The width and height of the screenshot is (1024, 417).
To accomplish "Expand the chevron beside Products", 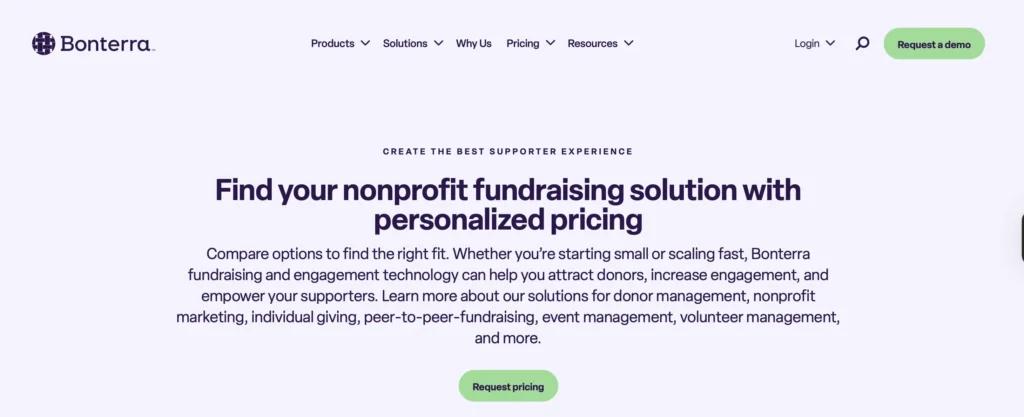I will 365,43.
